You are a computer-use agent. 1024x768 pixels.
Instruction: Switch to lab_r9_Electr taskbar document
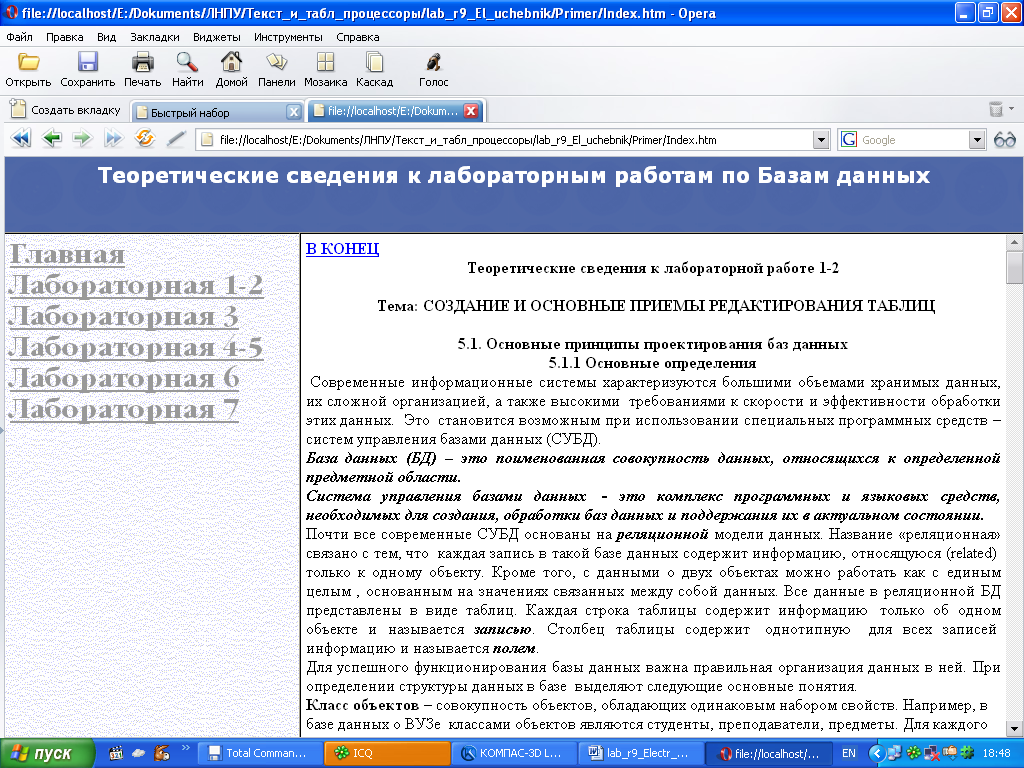640,753
